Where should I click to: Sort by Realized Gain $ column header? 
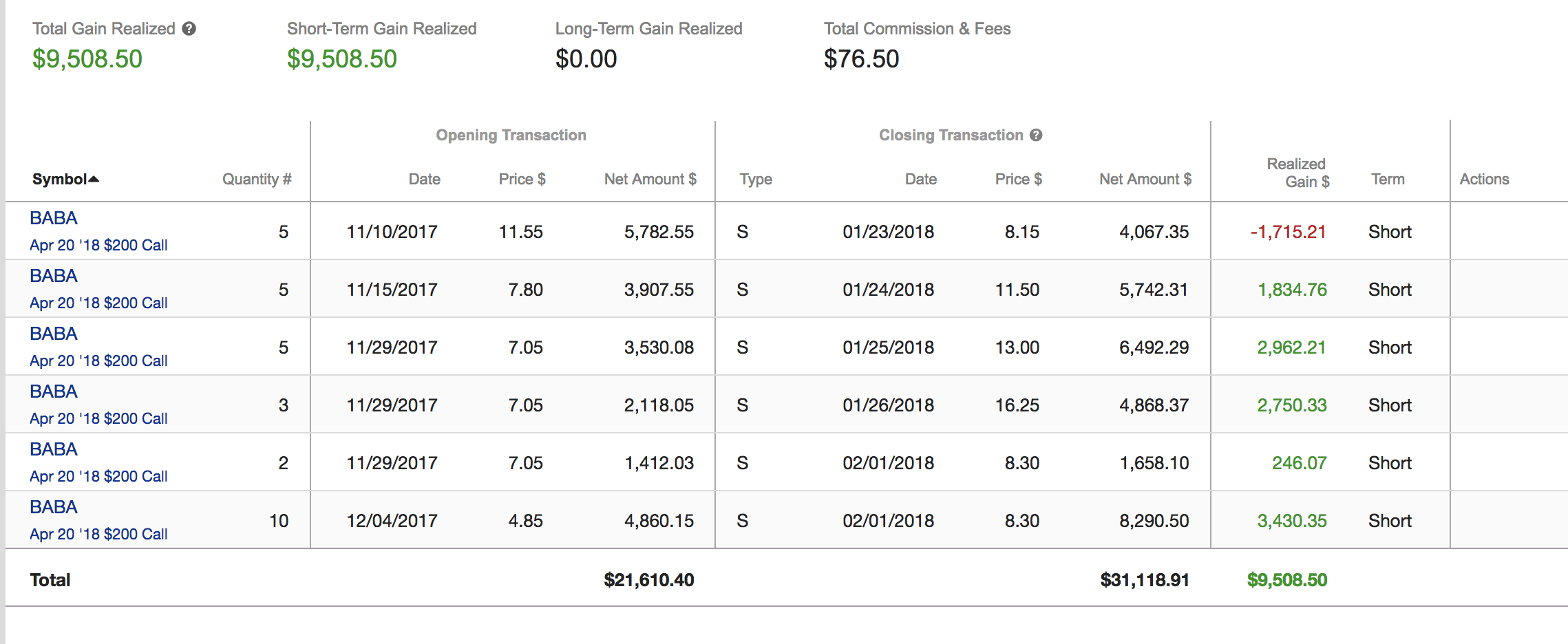point(1298,173)
